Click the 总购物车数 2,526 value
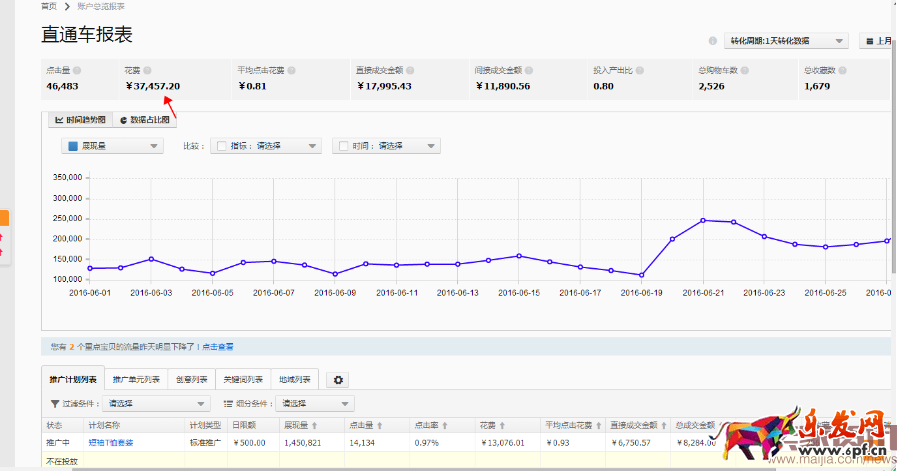 [x=711, y=86]
